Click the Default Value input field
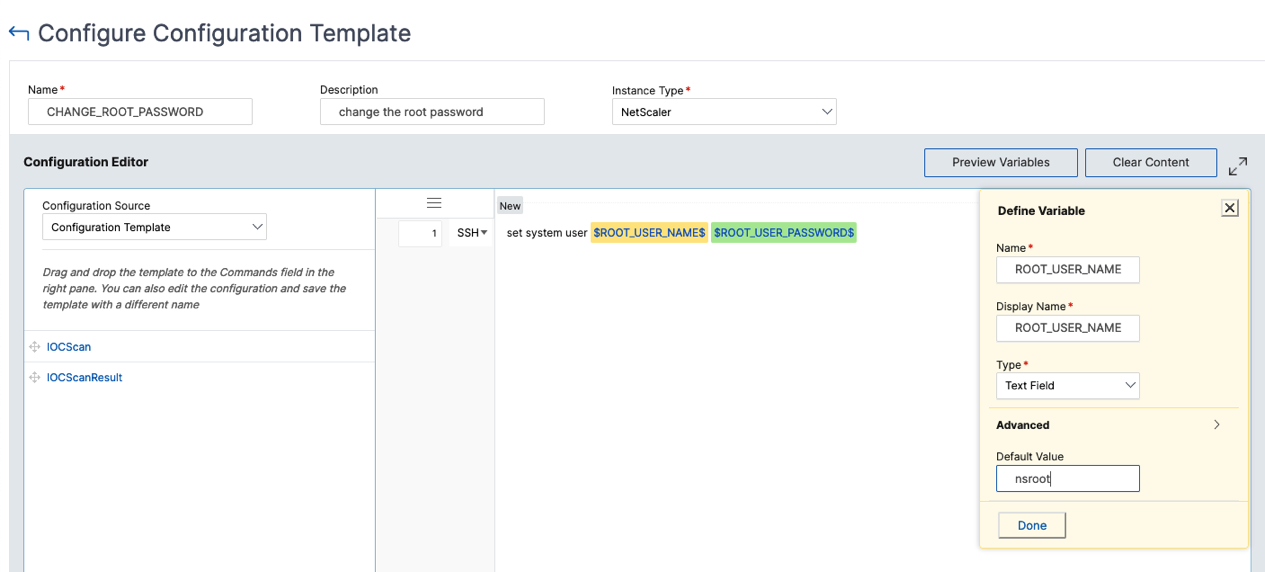The width and height of the screenshot is (1265, 572). [1068, 479]
